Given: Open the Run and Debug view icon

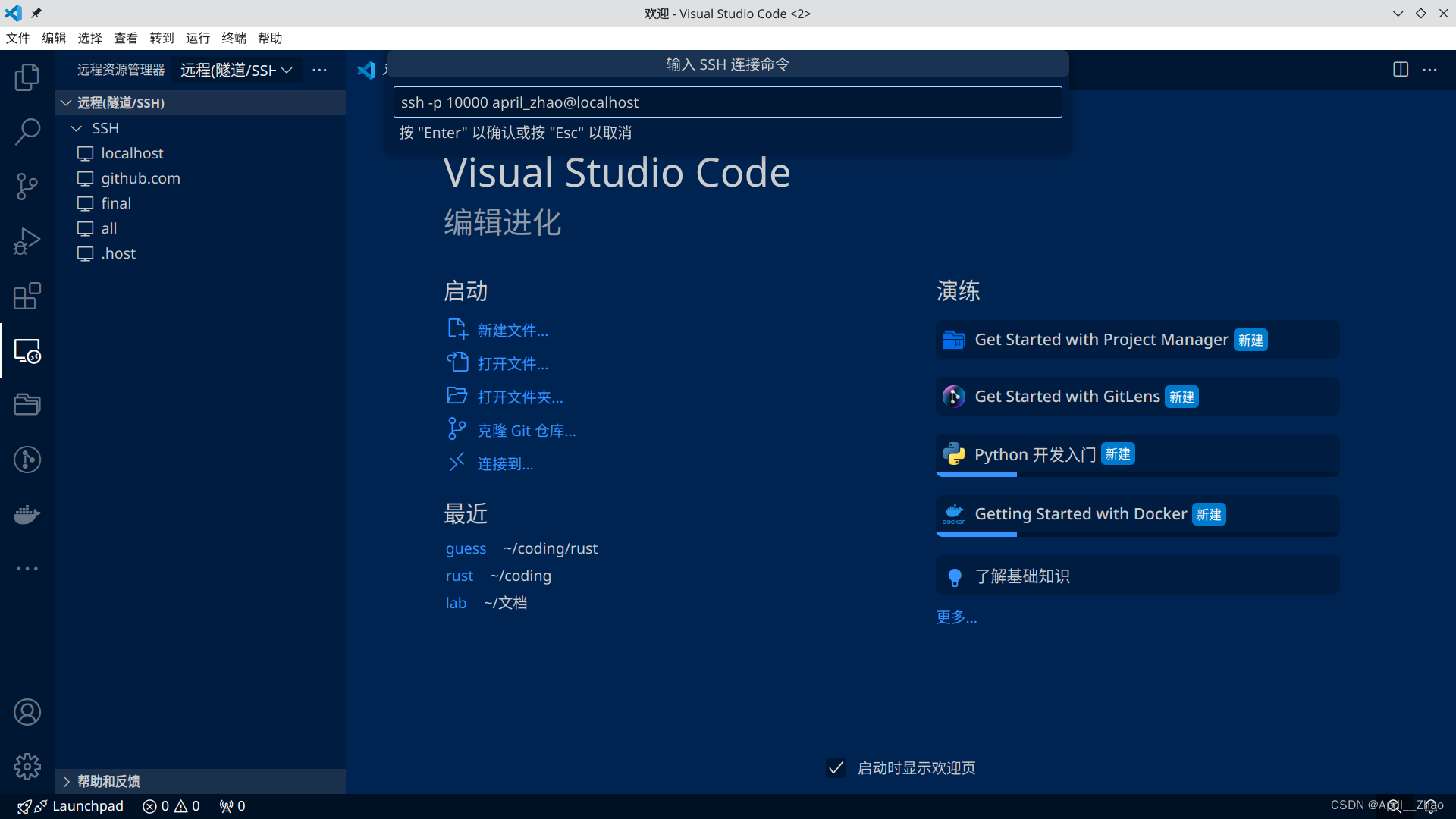Looking at the screenshot, I should click(x=27, y=241).
